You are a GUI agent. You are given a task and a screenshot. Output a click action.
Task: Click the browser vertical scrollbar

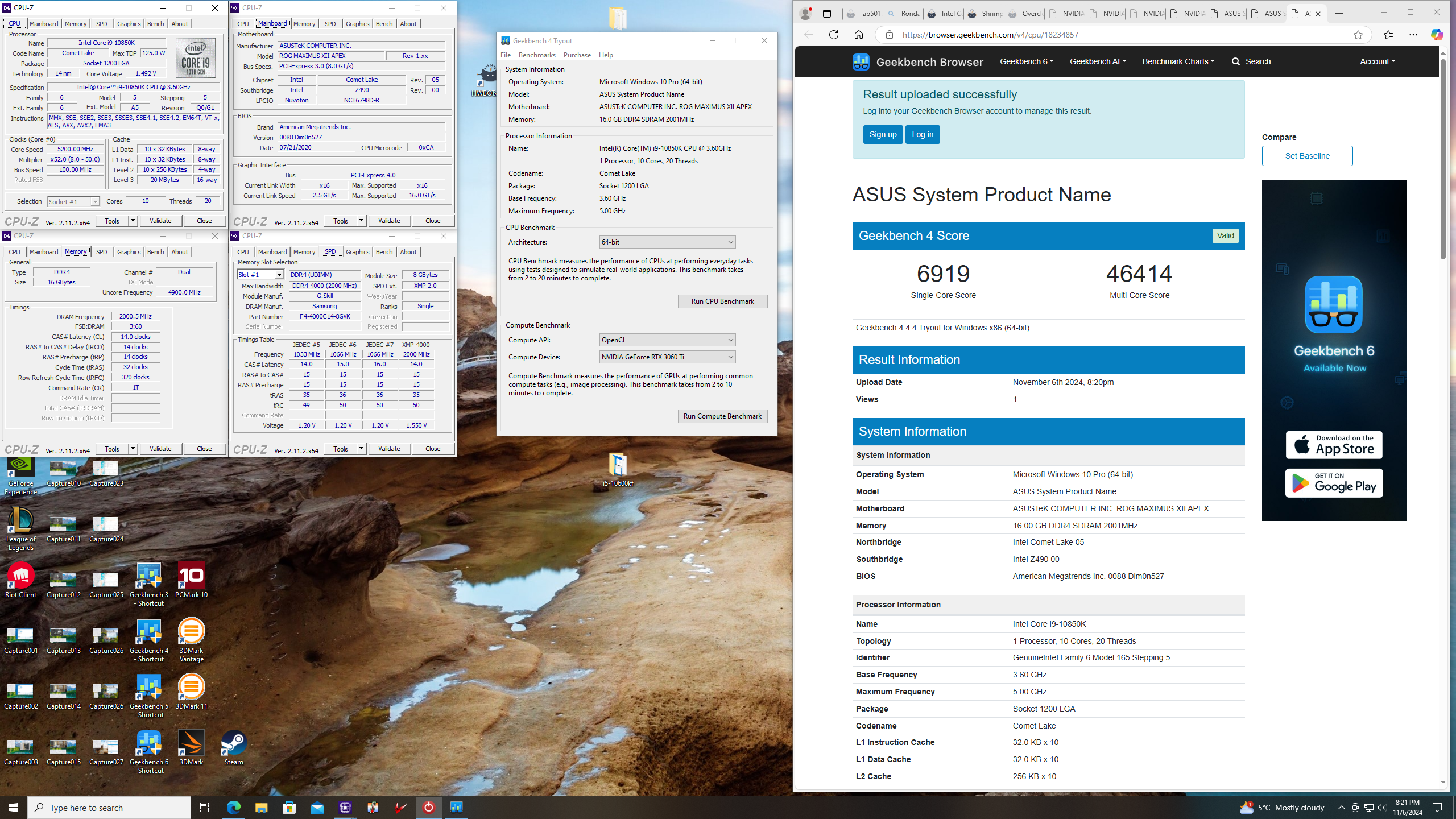tap(1443, 159)
